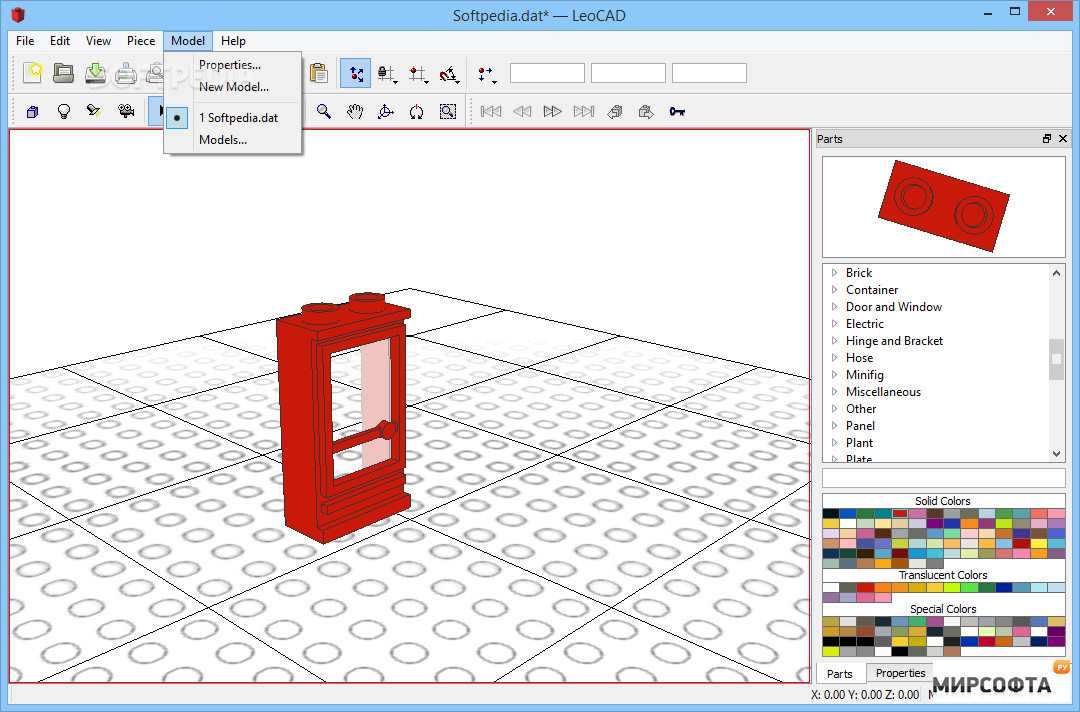Open the Models... dialog entry
This screenshot has width=1080, height=712.
coord(222,140)
